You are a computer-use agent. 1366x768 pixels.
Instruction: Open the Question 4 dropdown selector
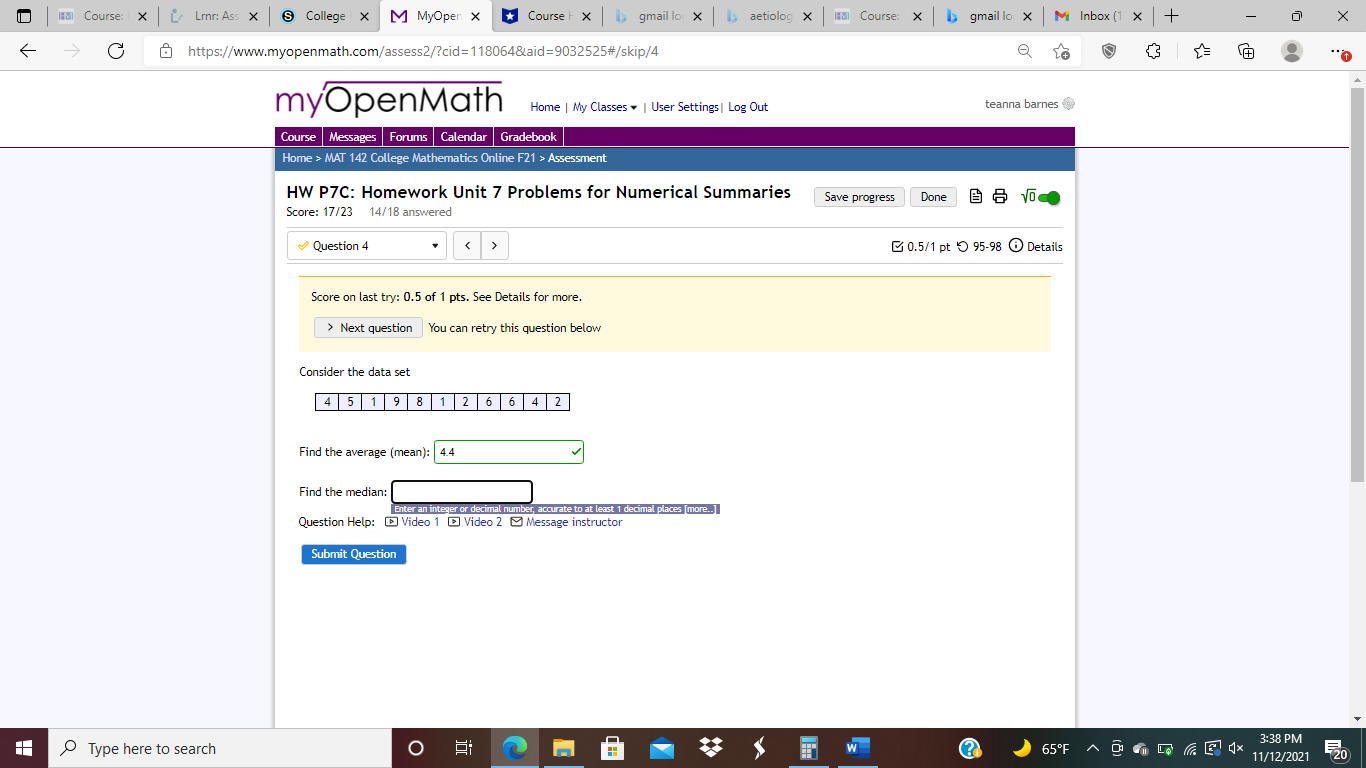(x=367, y=246)
